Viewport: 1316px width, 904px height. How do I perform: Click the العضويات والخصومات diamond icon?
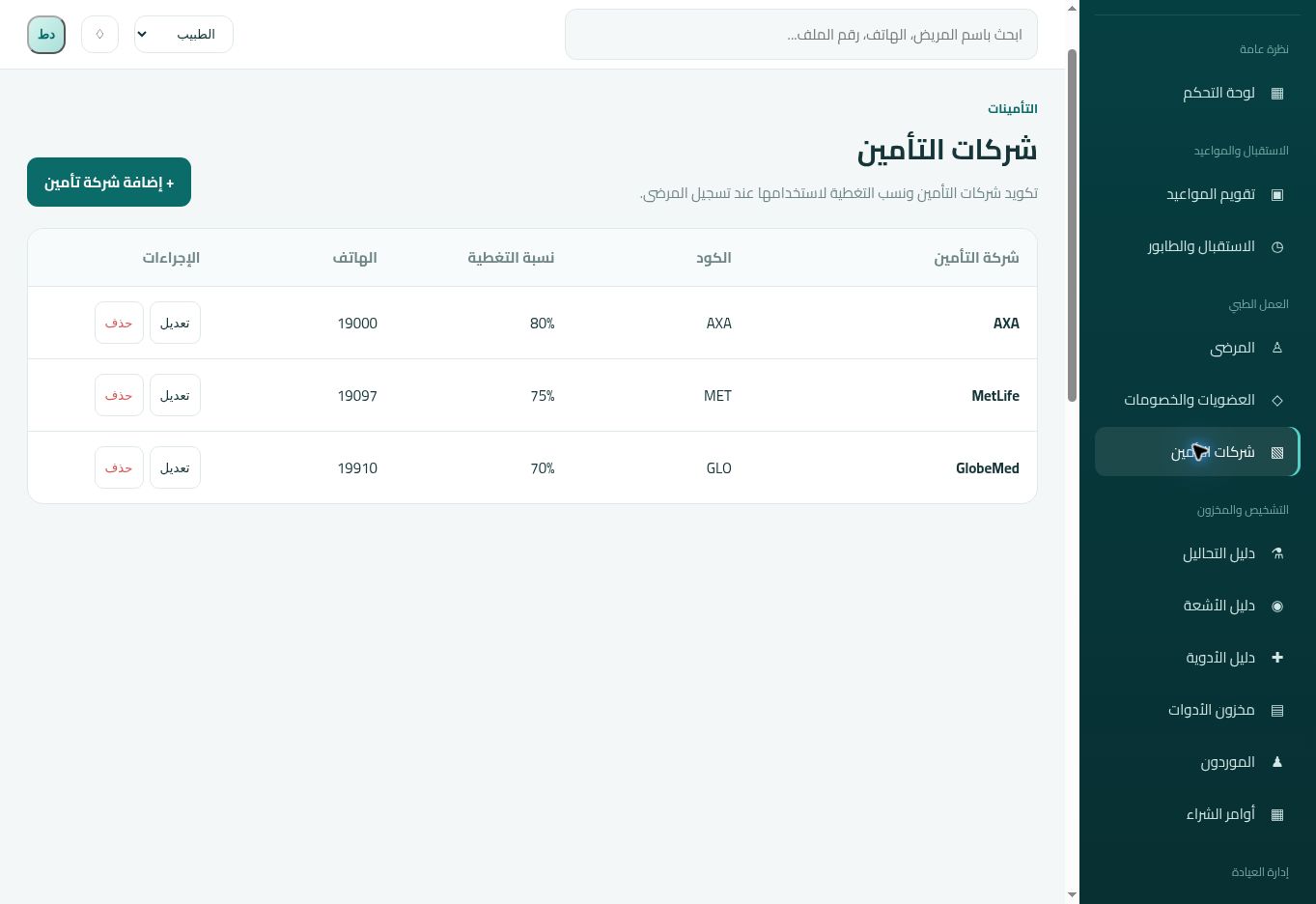[x=1277, y=400]
